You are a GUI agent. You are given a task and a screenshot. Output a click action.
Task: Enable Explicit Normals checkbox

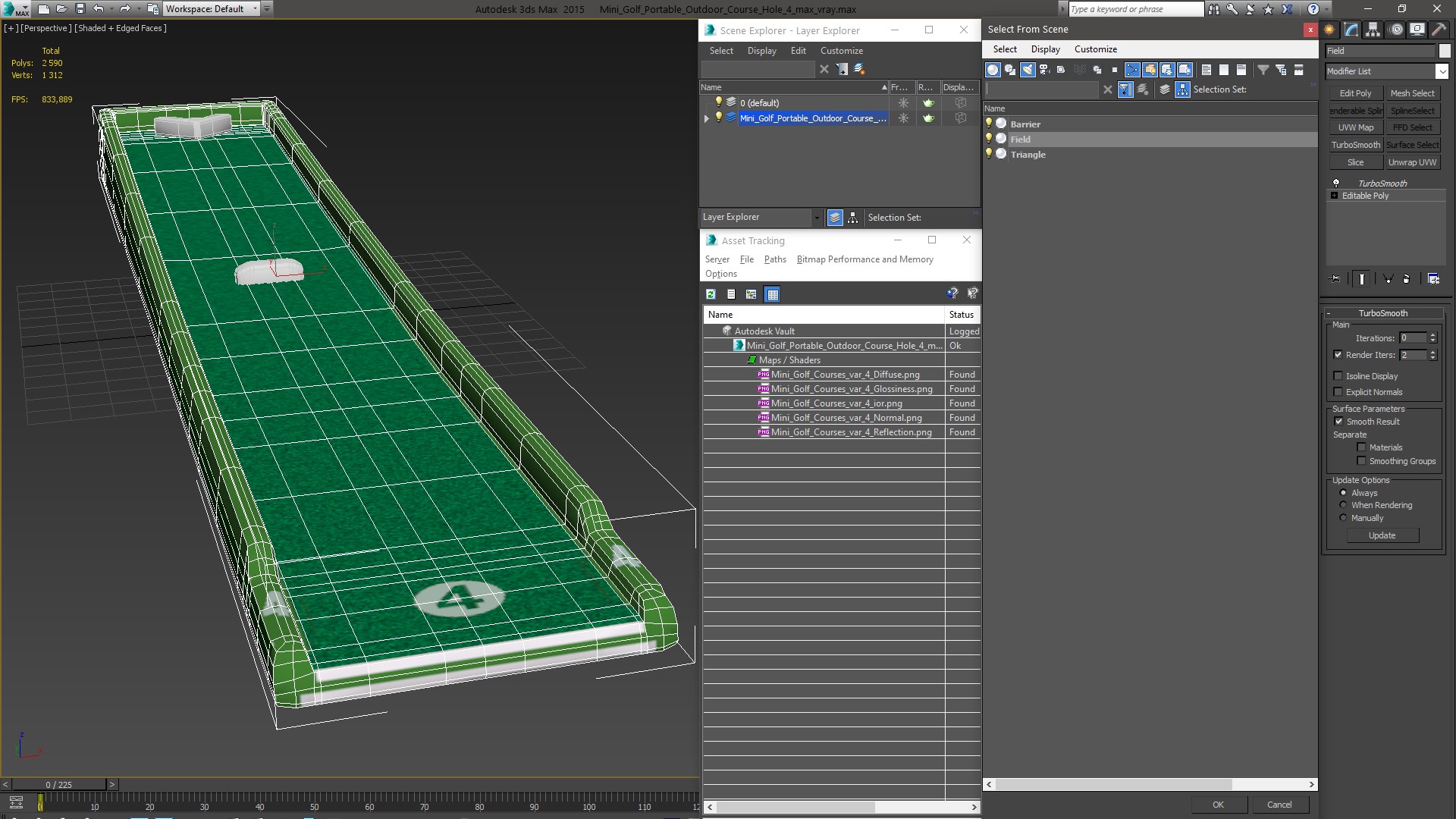1338,391
